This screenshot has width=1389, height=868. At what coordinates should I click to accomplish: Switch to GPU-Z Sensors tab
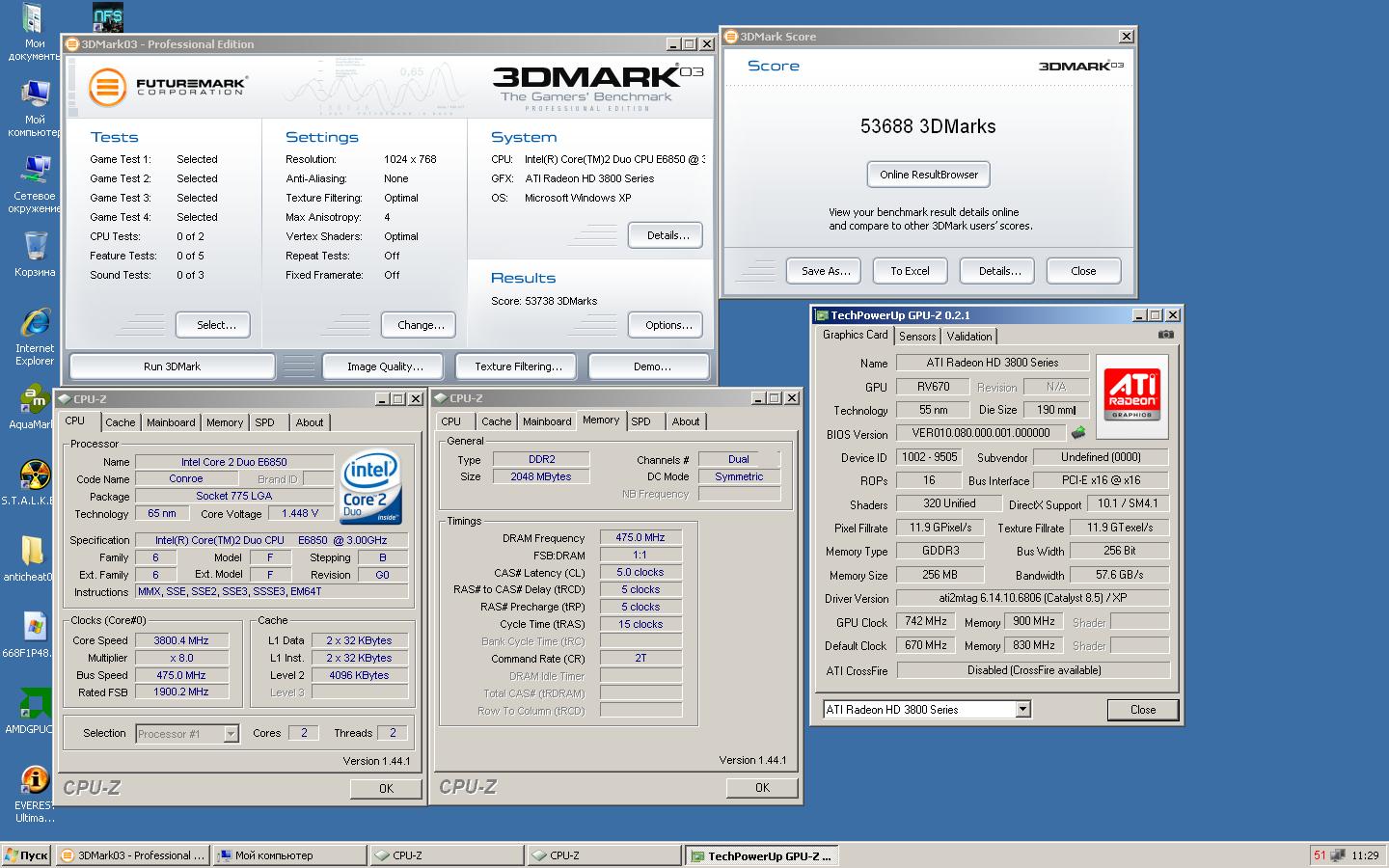click(x=917, y=336)
